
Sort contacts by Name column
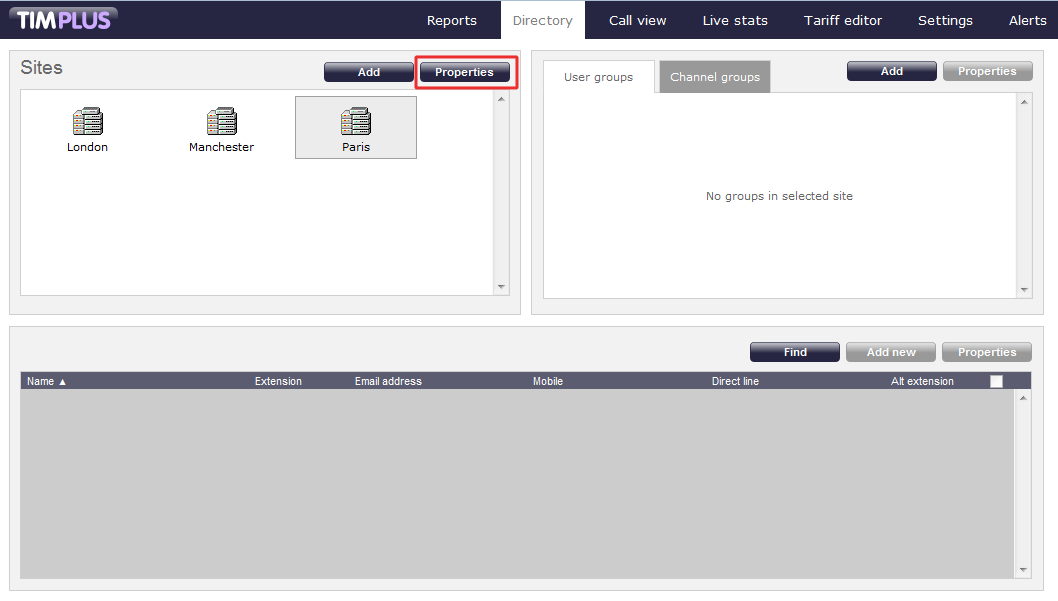click(46, 381)
